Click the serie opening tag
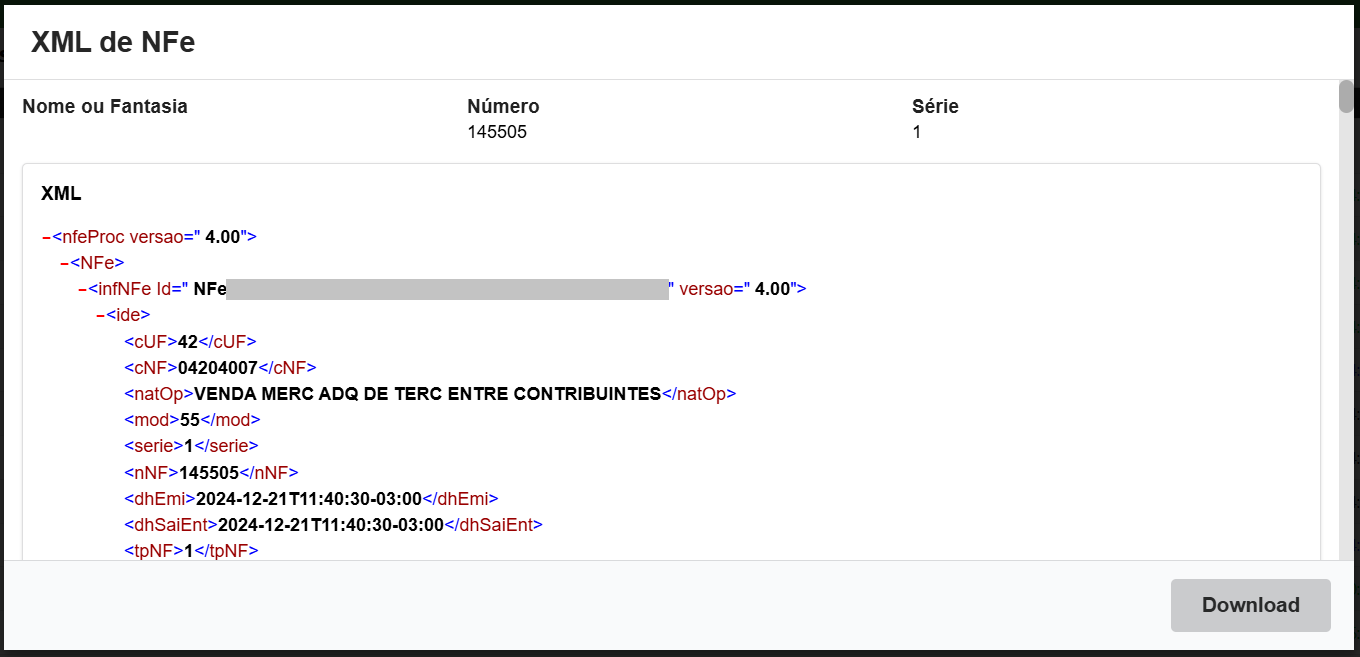The width and height of the screenshot is (1360, 657). (154, 446)
